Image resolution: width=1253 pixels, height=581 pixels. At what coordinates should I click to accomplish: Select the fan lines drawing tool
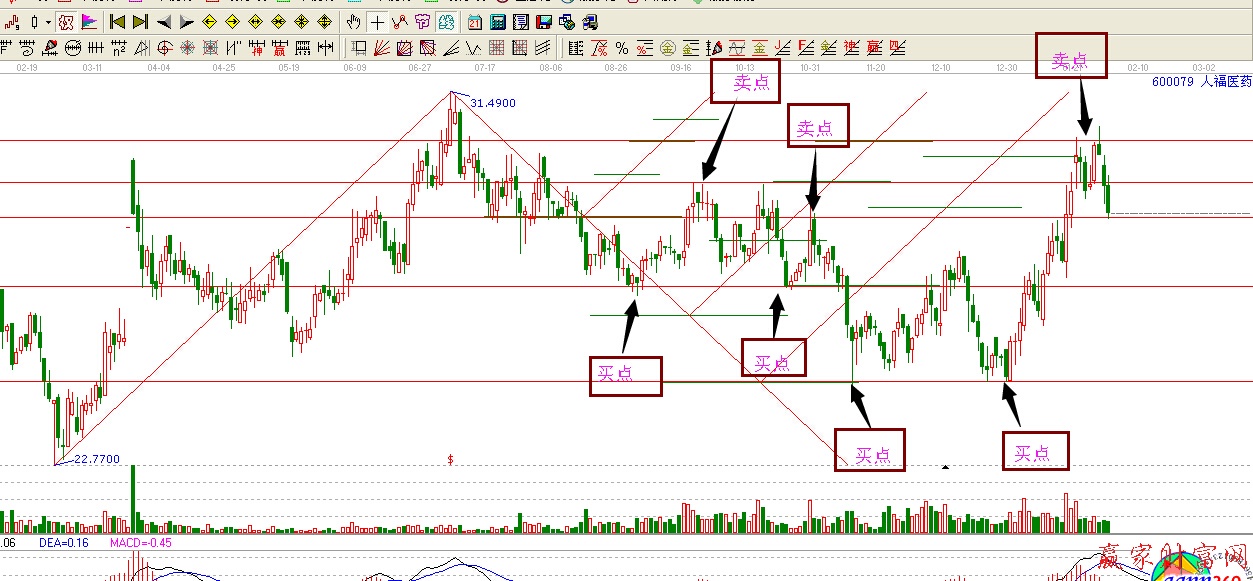pyautogui.click(x=382, y=47)
